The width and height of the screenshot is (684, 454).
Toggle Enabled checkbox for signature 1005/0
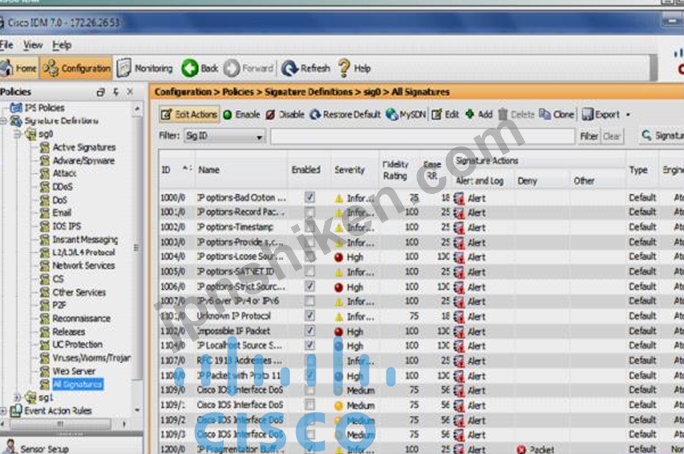309,272
